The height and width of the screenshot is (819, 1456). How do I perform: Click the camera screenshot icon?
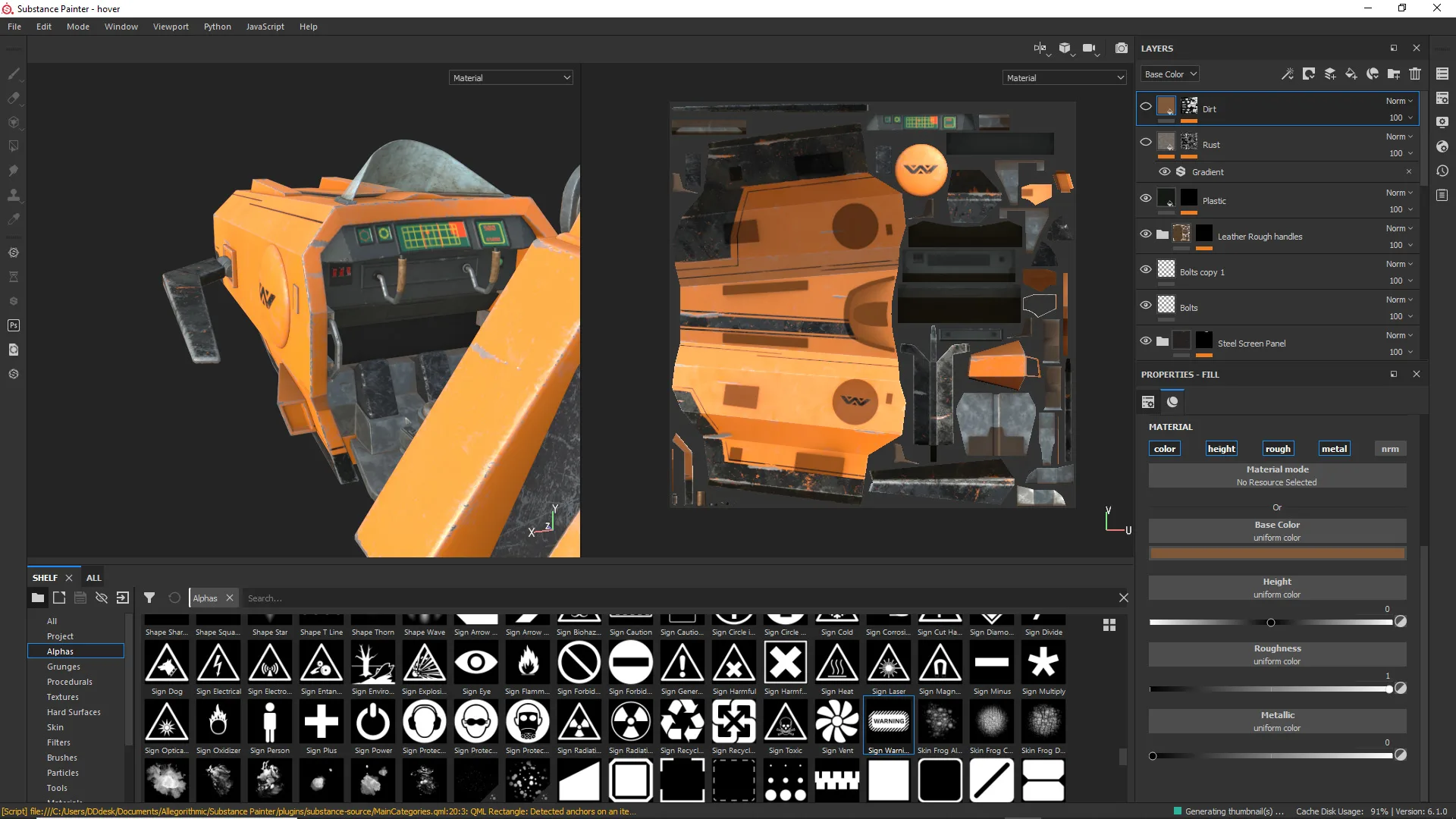(x=1121, y=48)
